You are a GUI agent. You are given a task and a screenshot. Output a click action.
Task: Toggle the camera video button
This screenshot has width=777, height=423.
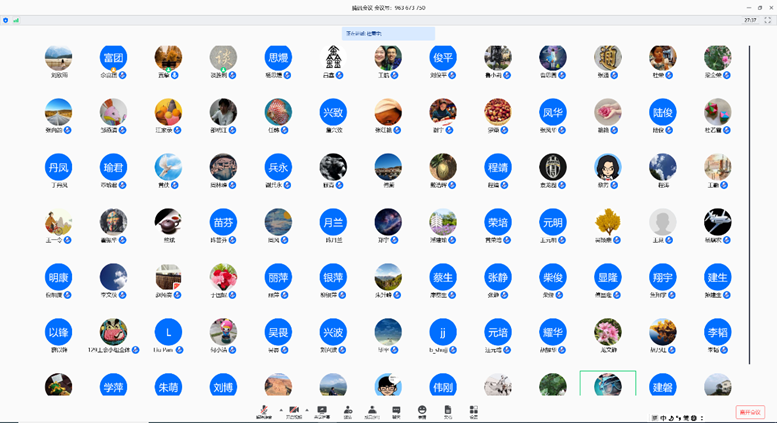[294, 410]
